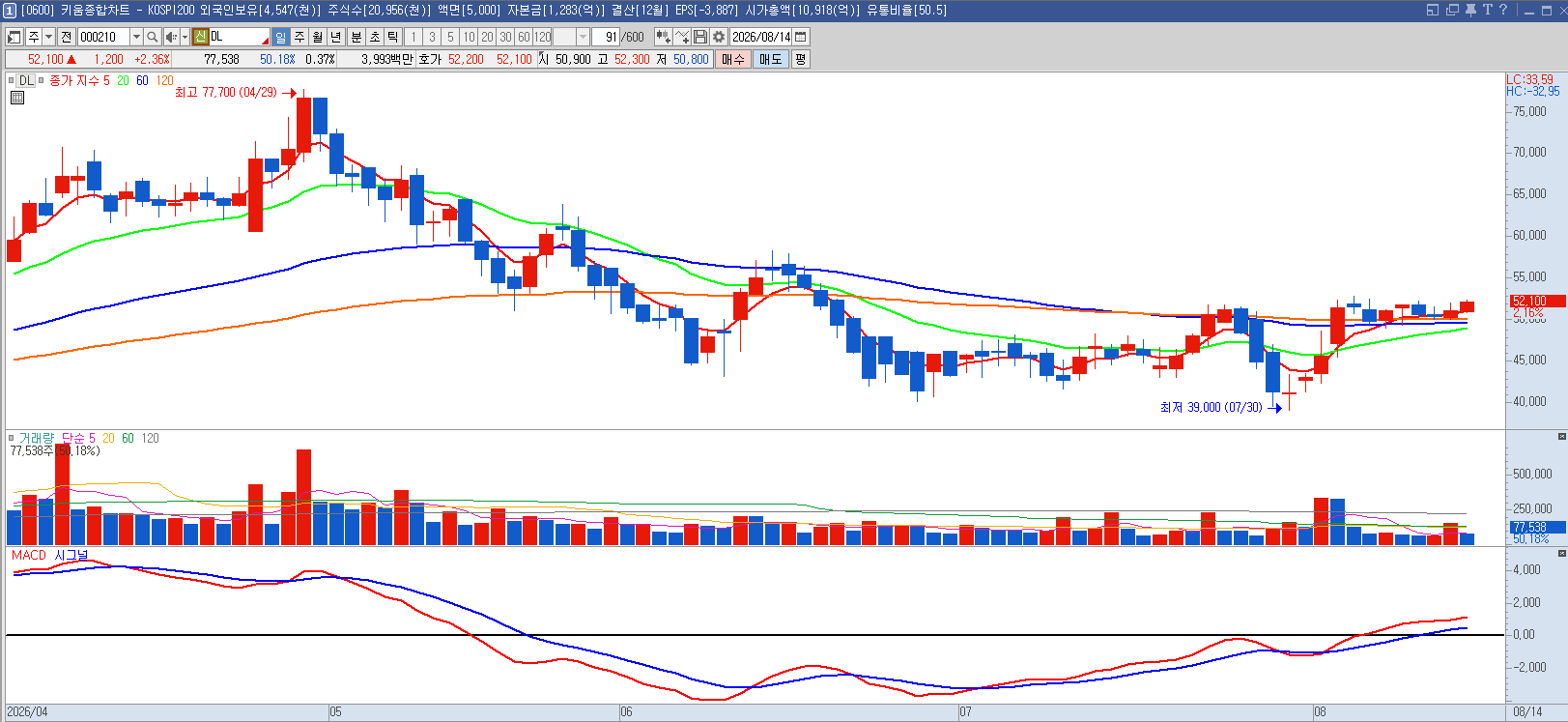
Task: Click interval preset 10 tab
Action: coord(469,37)
